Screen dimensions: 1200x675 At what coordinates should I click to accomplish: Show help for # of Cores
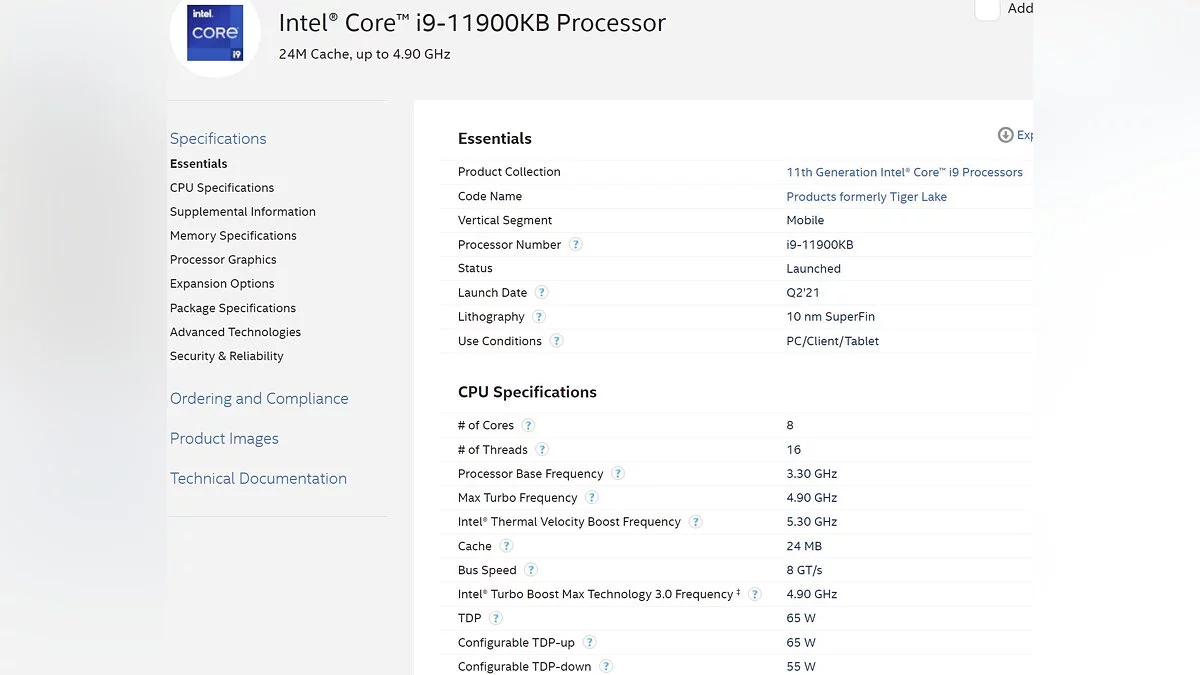point(529,426)
